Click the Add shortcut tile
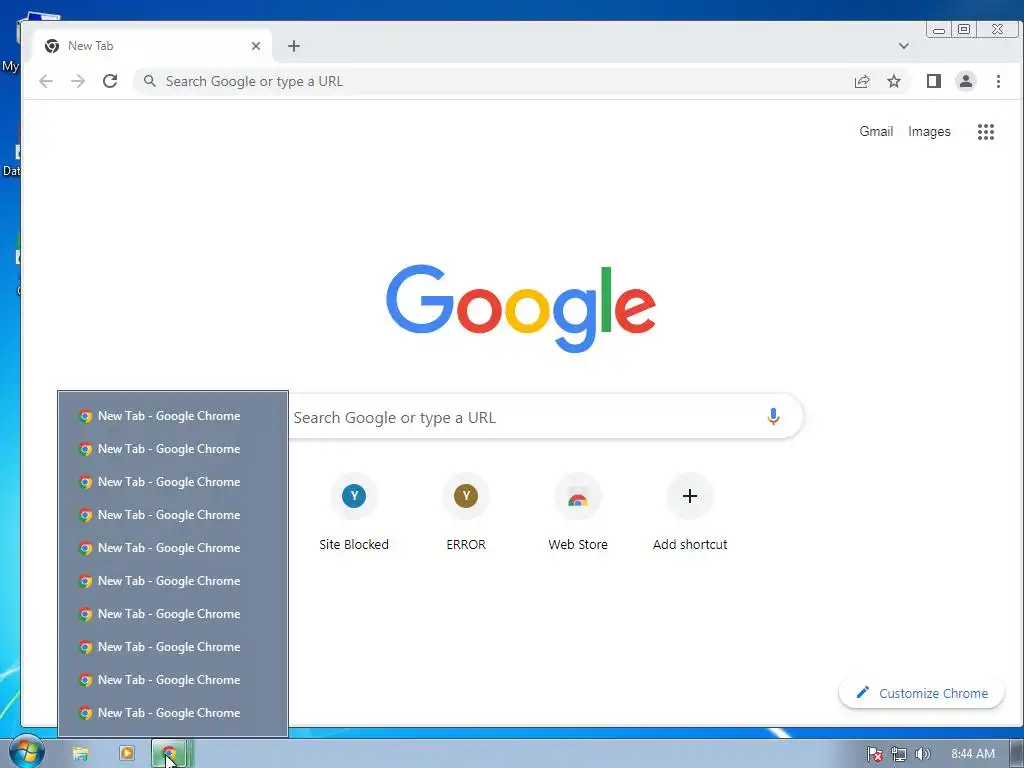The width and height of the screenshot is (1024, 768). (690, 512)
